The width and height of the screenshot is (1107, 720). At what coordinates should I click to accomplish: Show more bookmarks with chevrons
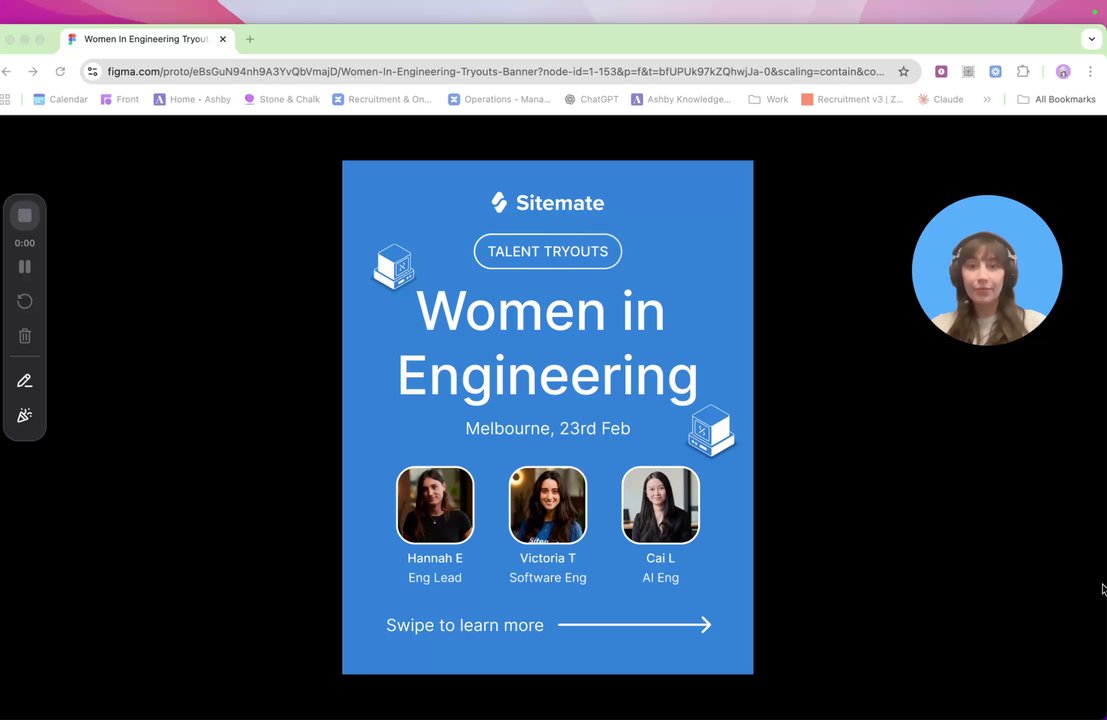[x=987, y=100]
